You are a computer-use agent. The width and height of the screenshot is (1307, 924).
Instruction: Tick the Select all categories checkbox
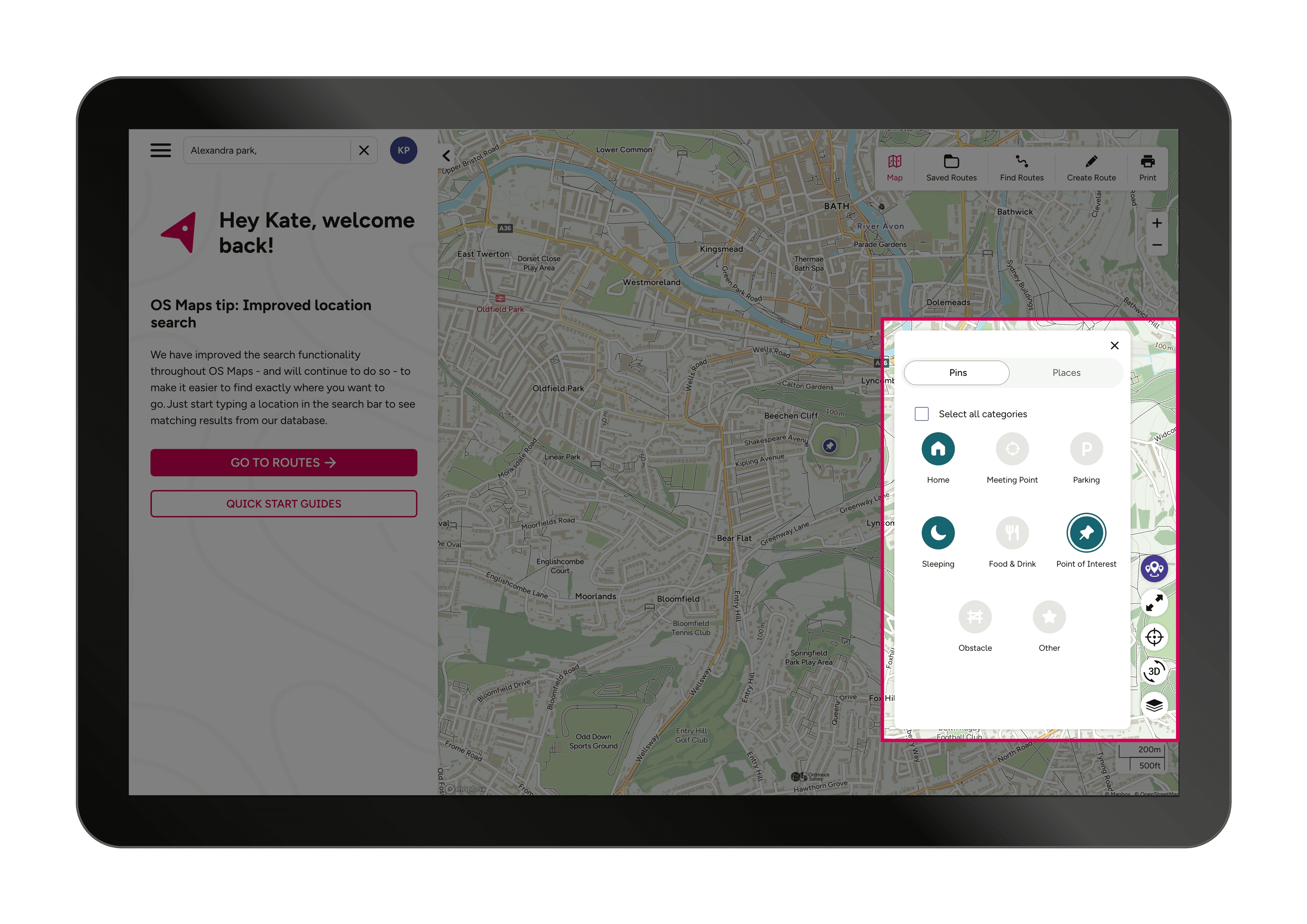[x=921, y=414]
